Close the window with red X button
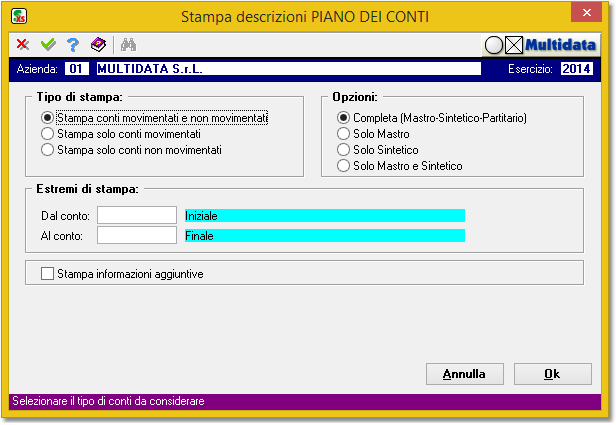616x425 pixels. point(587,13)
